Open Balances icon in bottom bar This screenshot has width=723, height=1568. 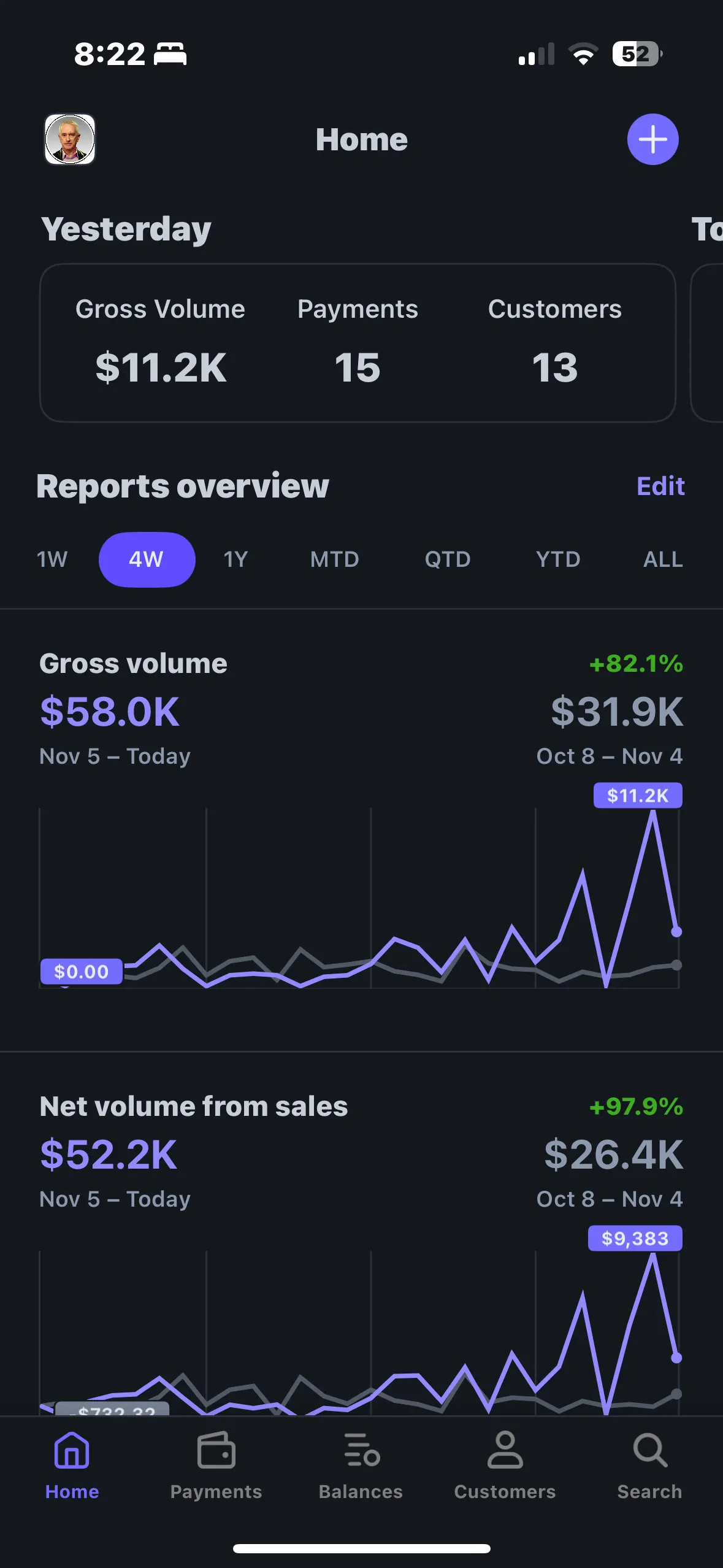[x=361, y=1450]
